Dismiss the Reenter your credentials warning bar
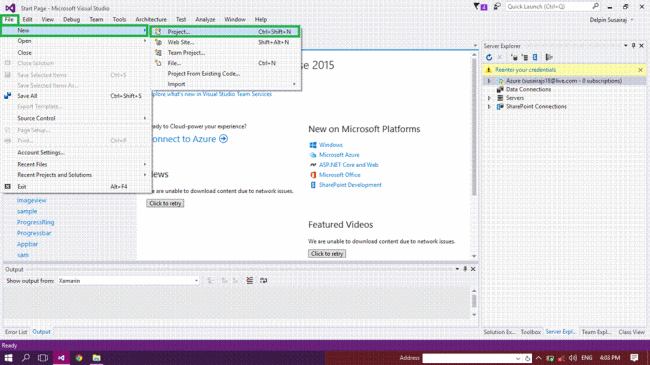This screenshot has height=365, width=650. [x=640, y=70]
